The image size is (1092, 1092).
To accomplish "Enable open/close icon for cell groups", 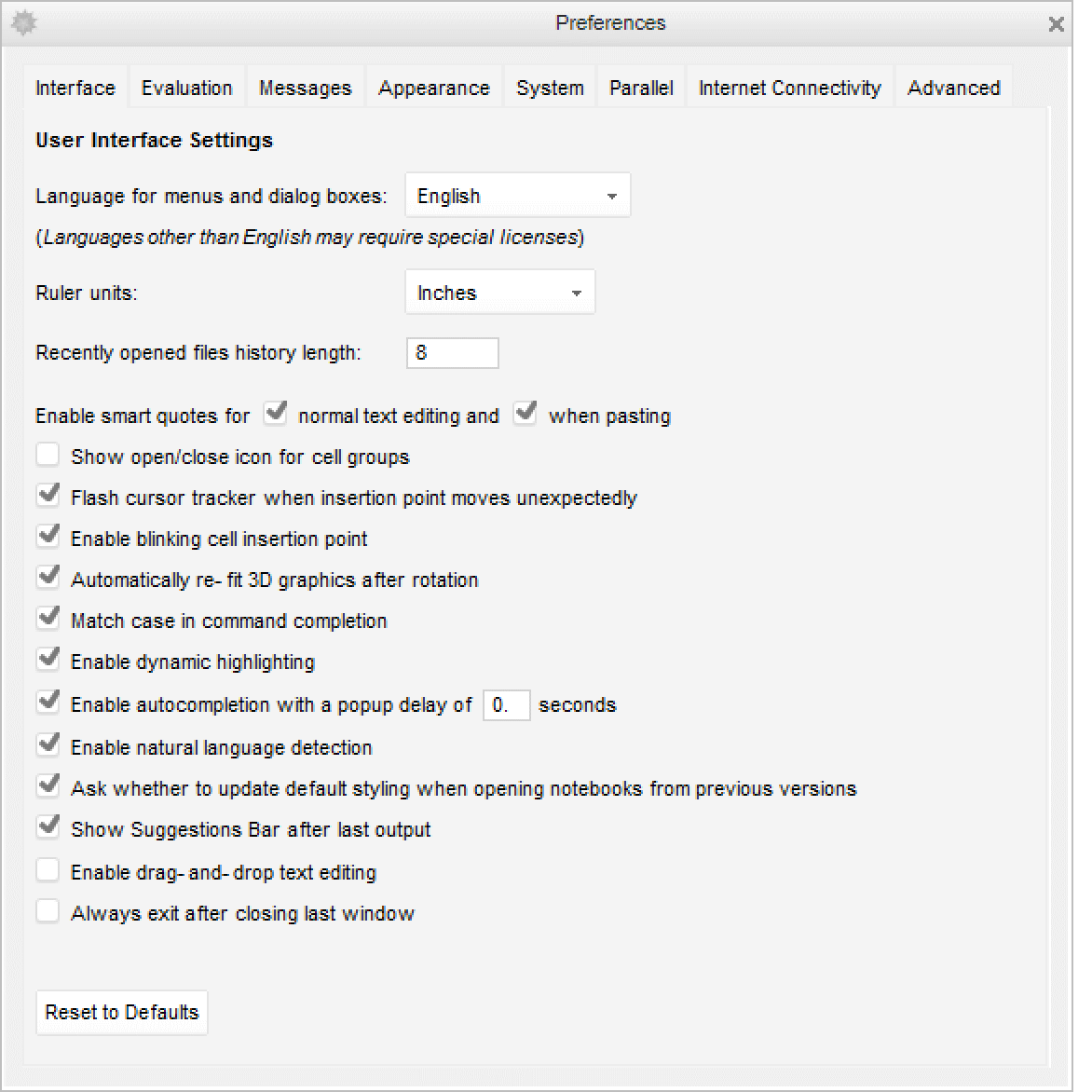I will pyautogui.click(x=48, y=456).
